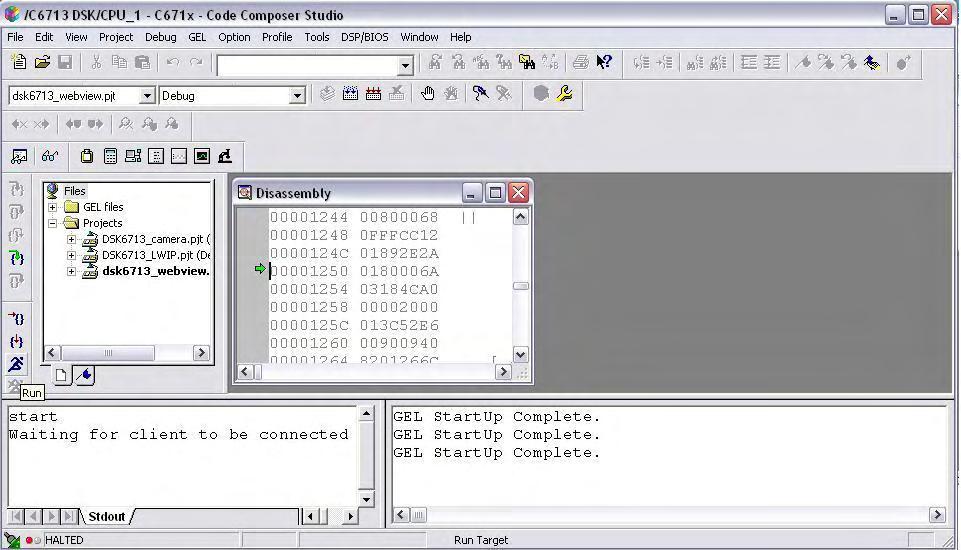Open the File menu
The width and height of the screenshot is (961, 550).
point(15,37)
